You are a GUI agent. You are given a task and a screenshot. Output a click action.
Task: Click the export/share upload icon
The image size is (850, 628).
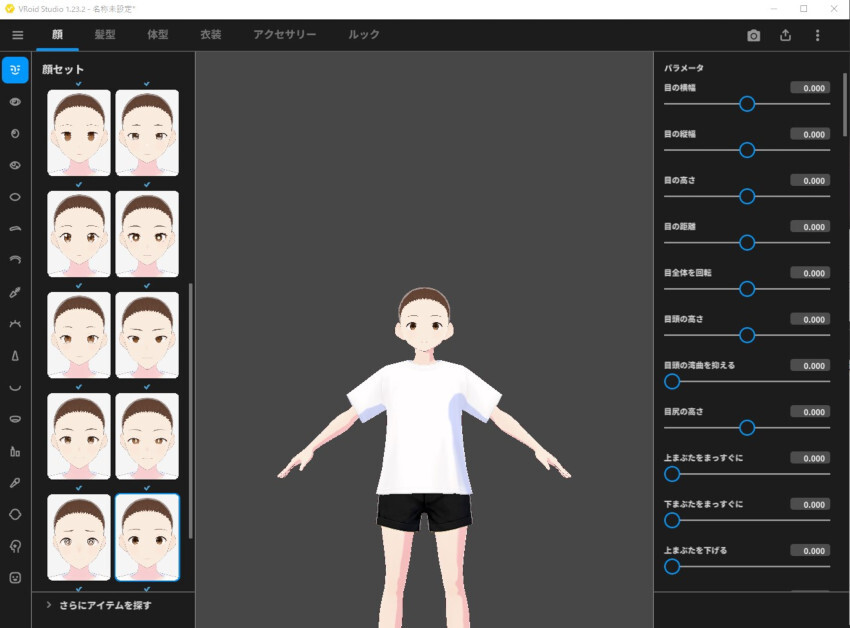pyautogui.click(x=785, y=35)
